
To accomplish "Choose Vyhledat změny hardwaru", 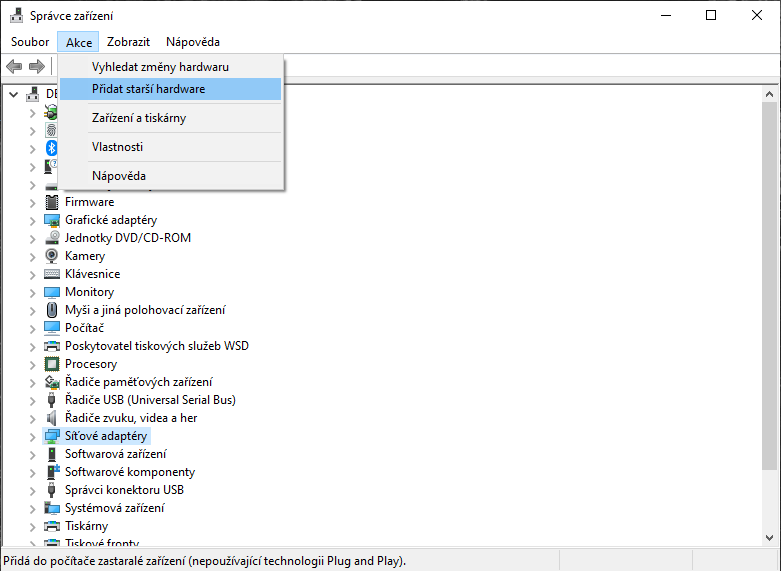I will pos(170,67).
